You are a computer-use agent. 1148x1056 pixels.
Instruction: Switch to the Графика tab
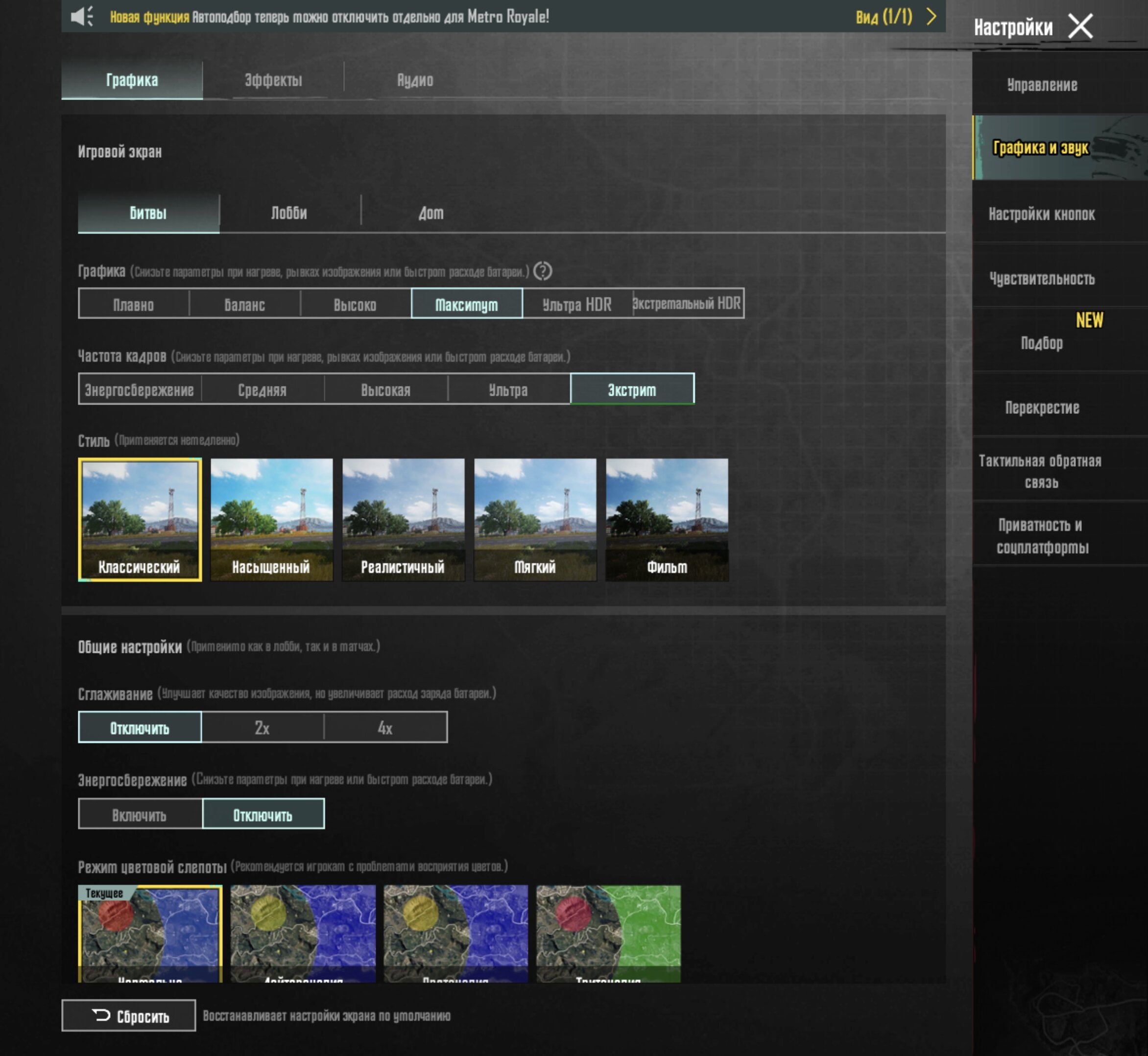click(x=132, y=80)
